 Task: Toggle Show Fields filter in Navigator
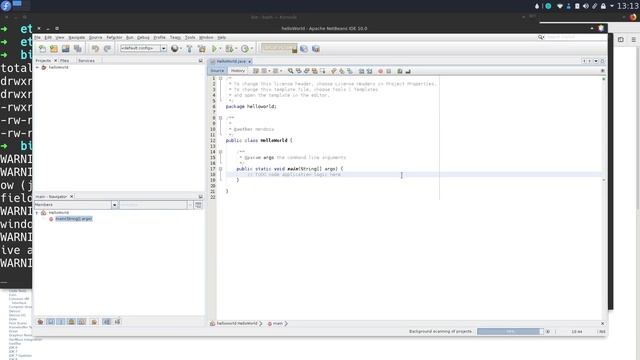(x=50, y=322)
